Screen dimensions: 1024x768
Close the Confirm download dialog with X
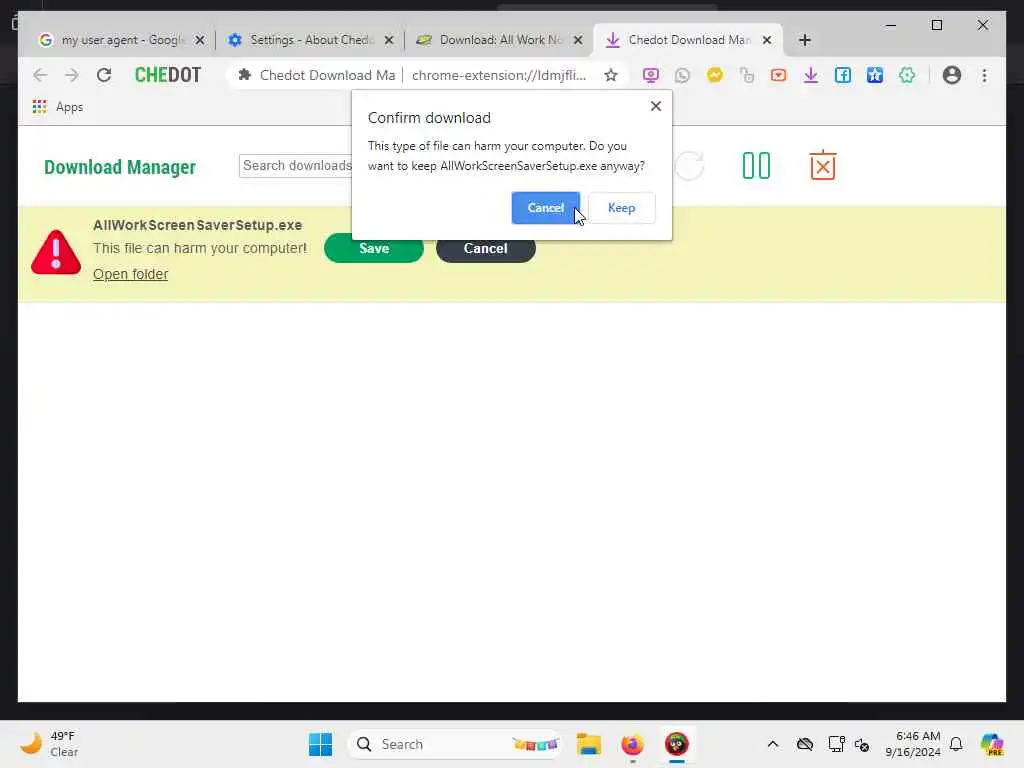(x=656, y=106)
